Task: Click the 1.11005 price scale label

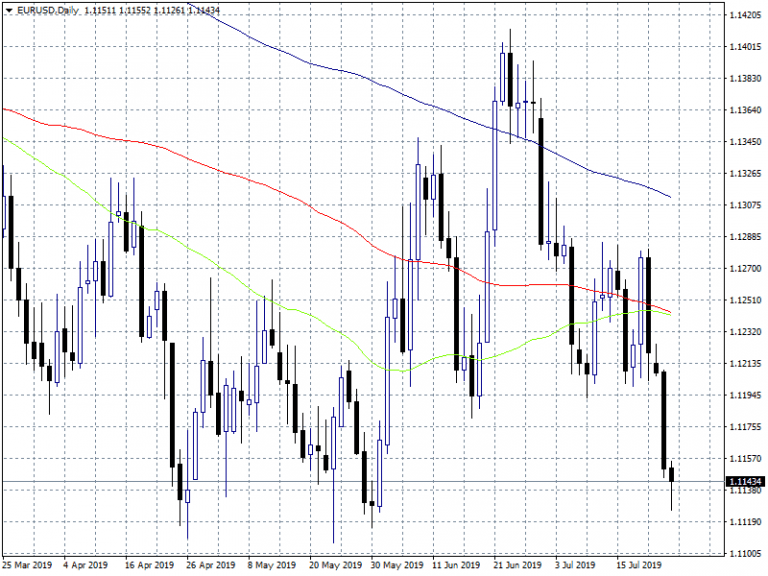Action: coord(746,553)
